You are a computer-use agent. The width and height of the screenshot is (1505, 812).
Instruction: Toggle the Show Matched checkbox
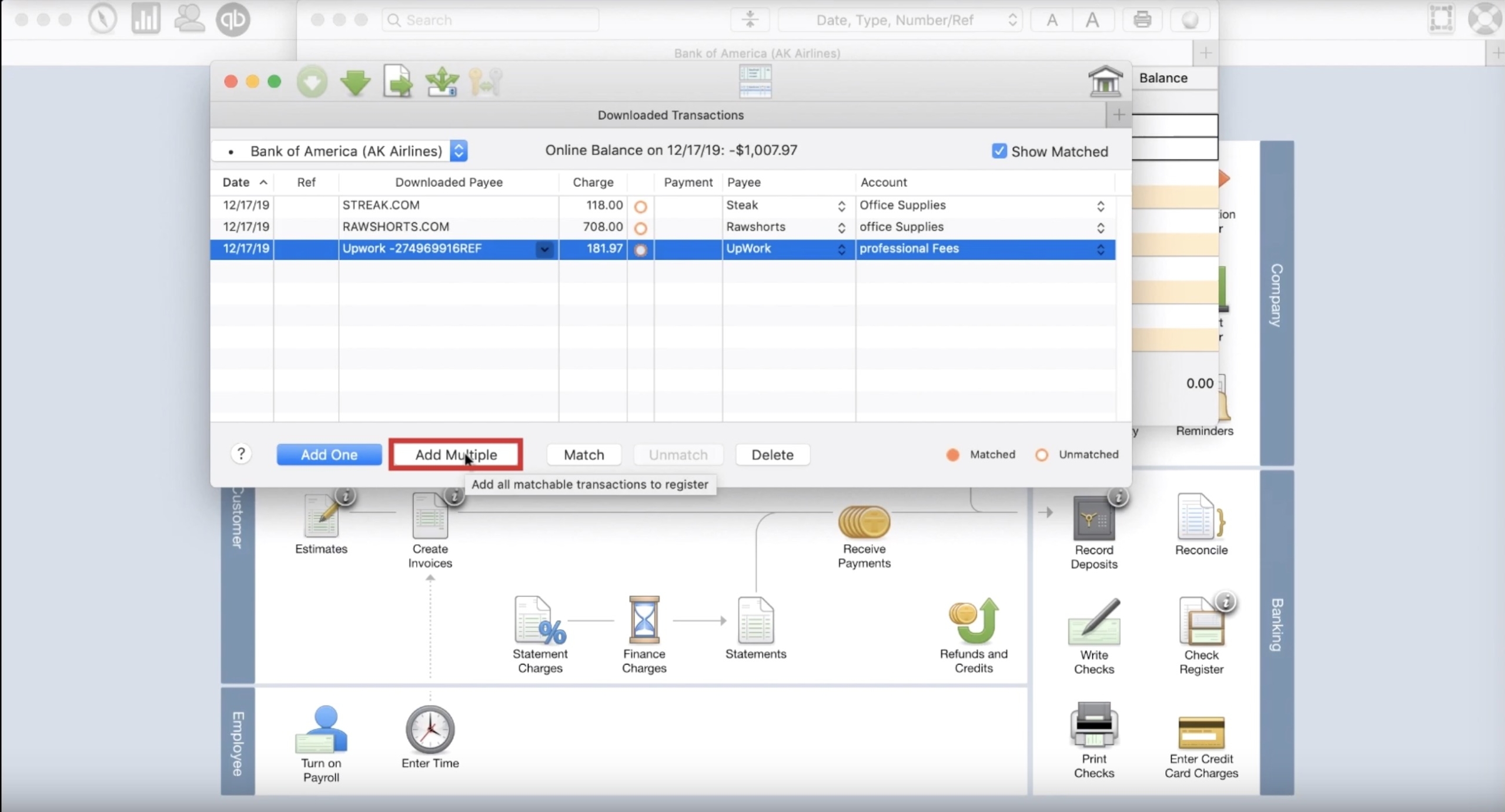999,151
